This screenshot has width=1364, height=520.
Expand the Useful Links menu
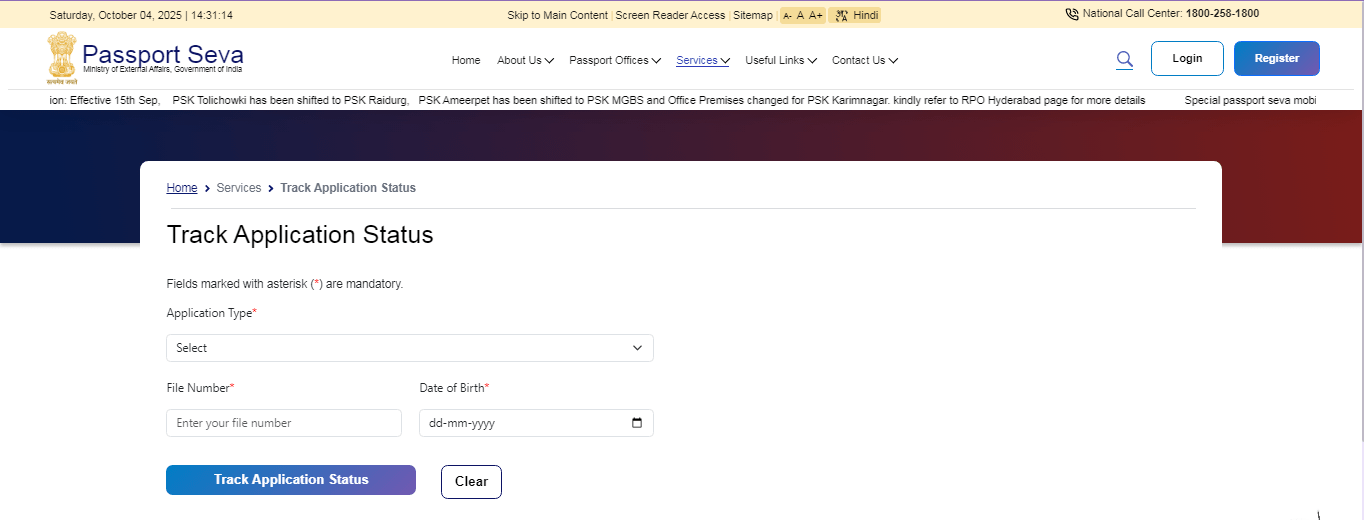pyautogui.click(x=780, y=61)
